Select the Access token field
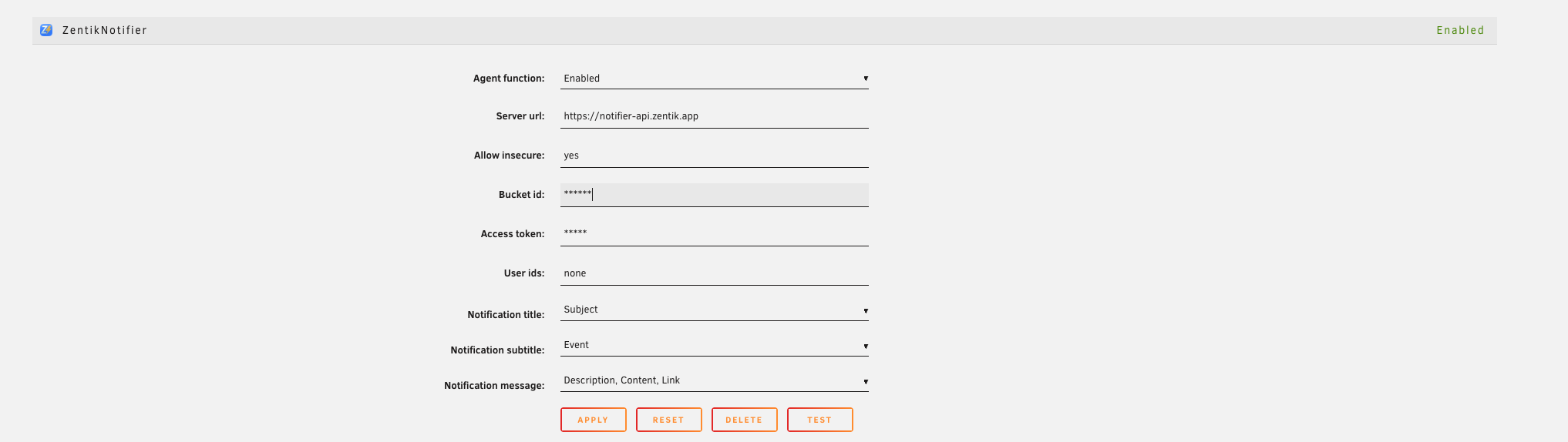 click(x=714, y=233)
